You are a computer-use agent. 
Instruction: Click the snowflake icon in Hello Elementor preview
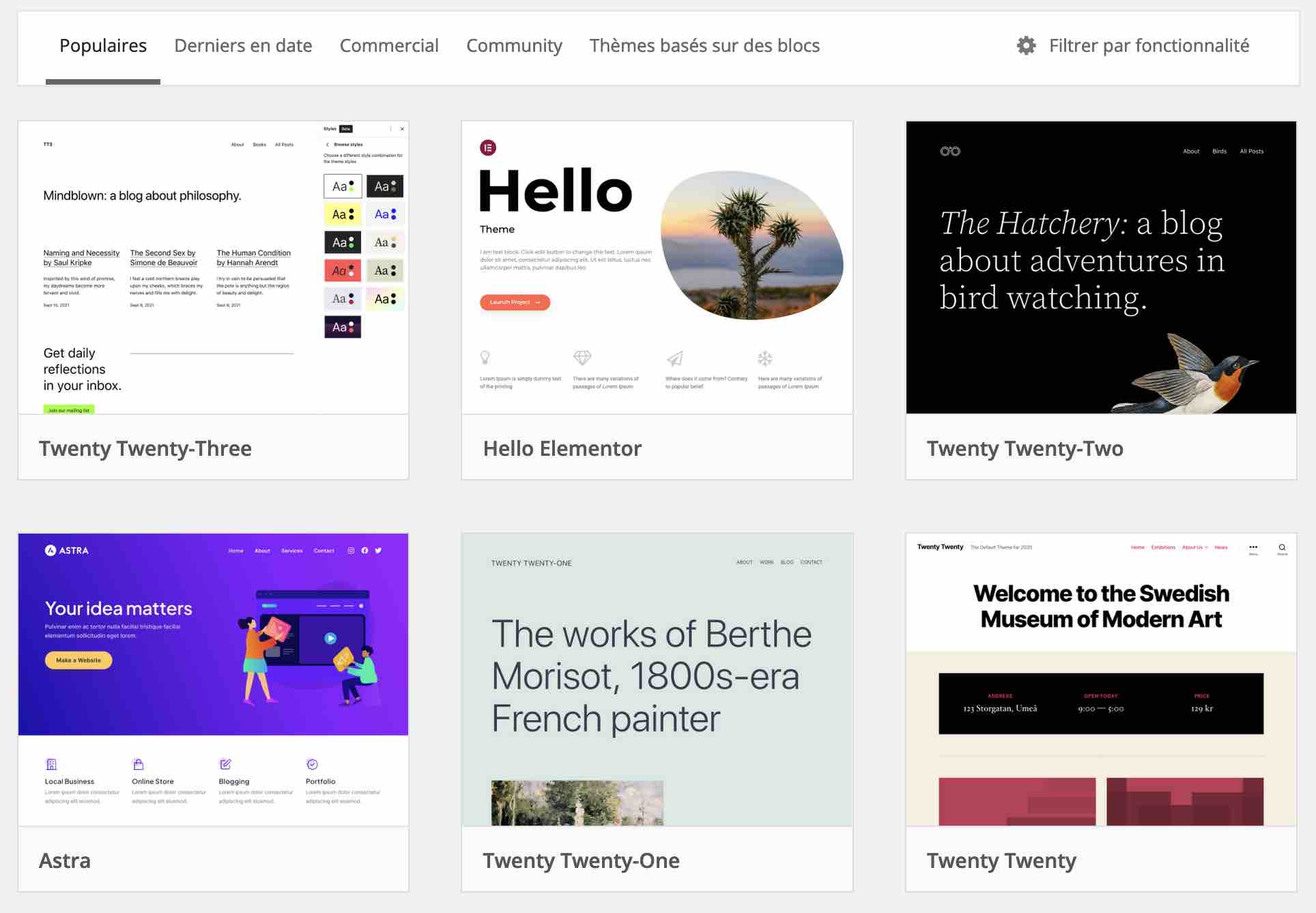[x=765, y=358]
